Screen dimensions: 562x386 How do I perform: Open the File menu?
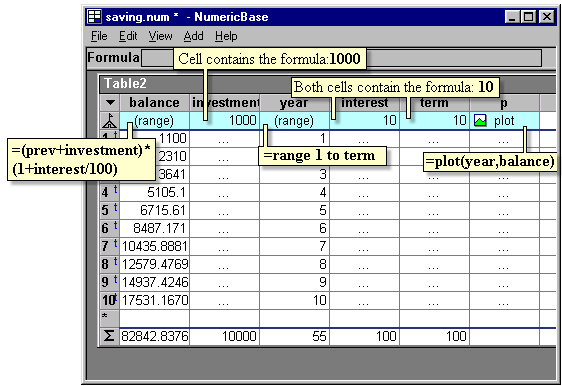click(99, 36)
